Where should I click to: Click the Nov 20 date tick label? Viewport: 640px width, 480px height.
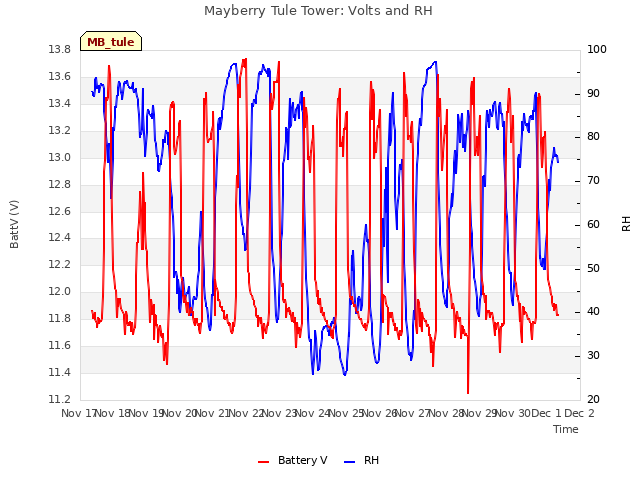point(179,413)
